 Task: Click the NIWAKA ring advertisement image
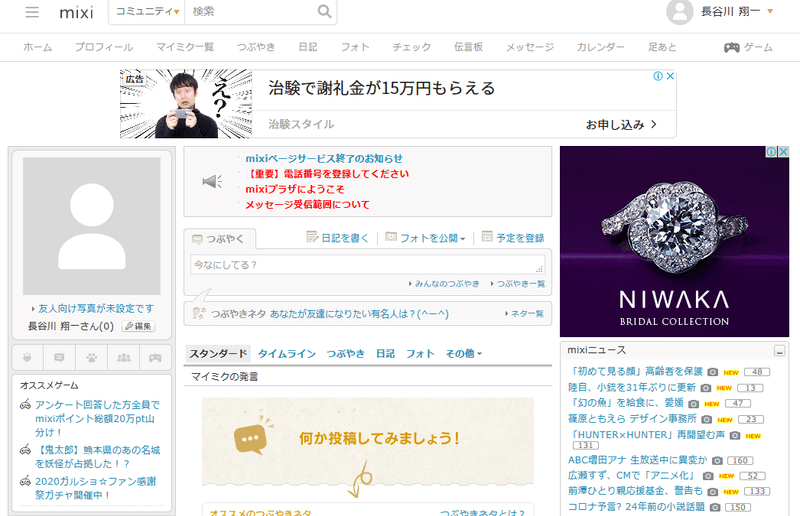(674, 241)
